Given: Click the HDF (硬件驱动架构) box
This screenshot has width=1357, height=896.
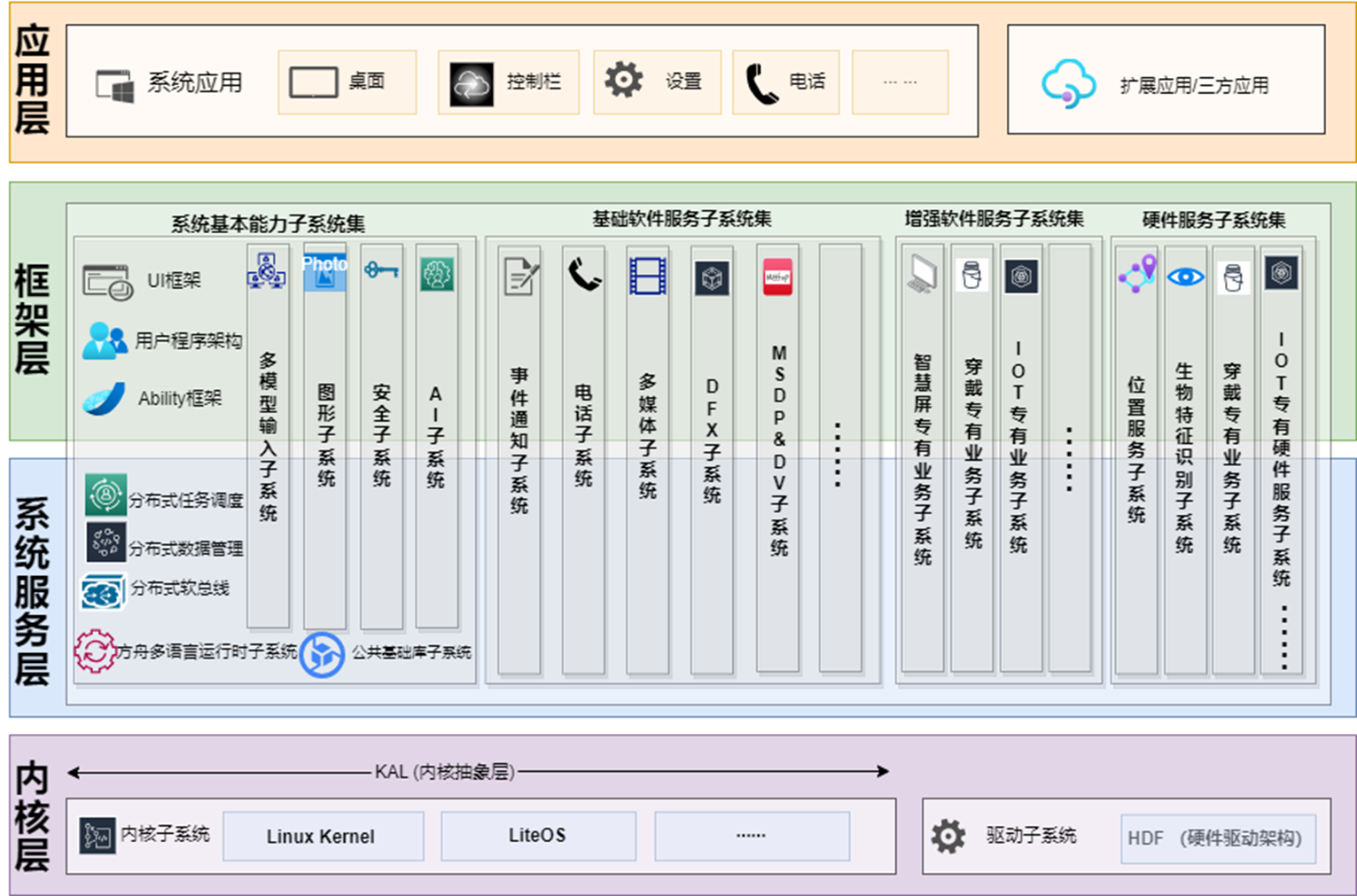Looking at the screenshot, I should [1218, 838].
